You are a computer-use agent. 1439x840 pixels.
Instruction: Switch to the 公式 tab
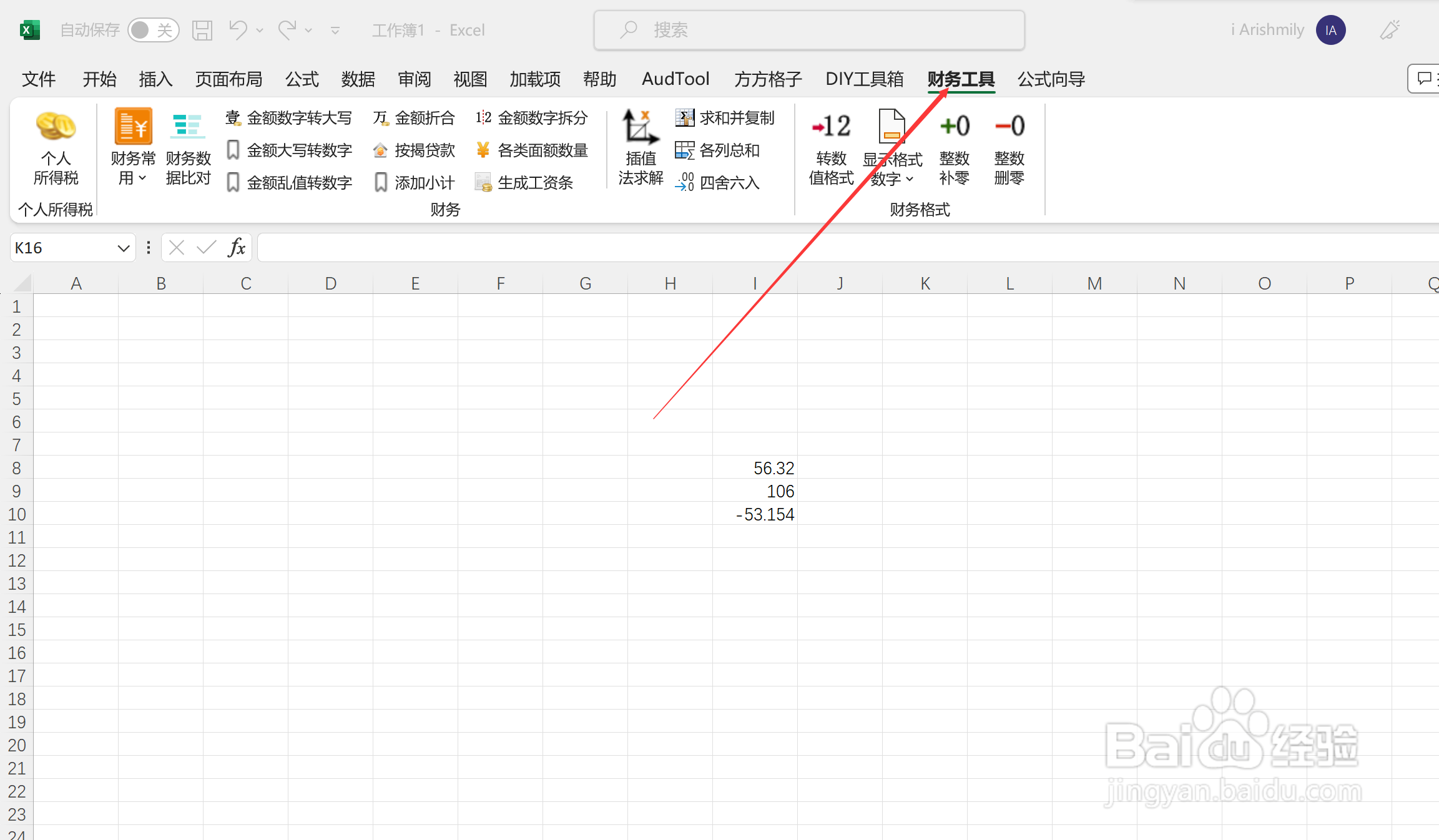pyautogui.click(x=302, y=79)
